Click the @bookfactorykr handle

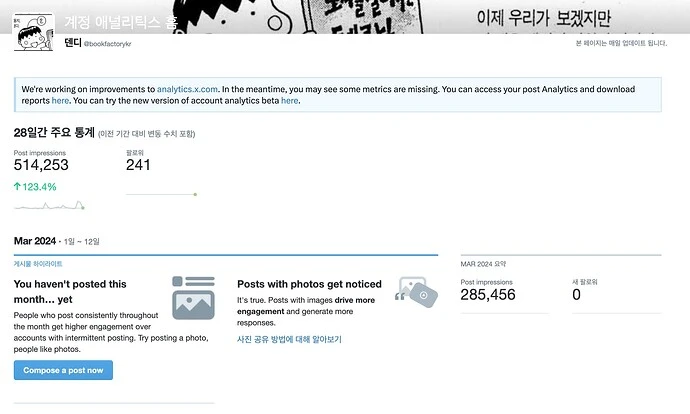[x=107, y=44]
